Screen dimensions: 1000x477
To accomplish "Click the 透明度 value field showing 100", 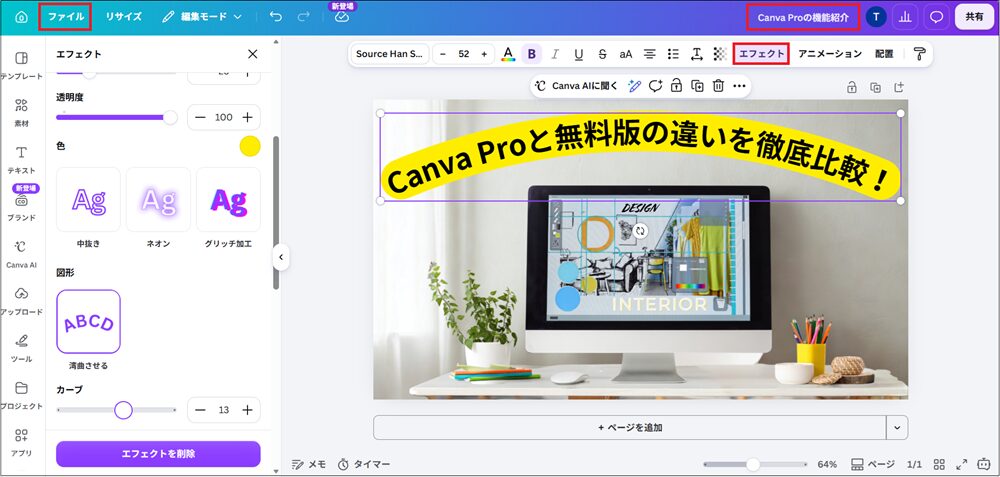I will (x=224, y=117).
